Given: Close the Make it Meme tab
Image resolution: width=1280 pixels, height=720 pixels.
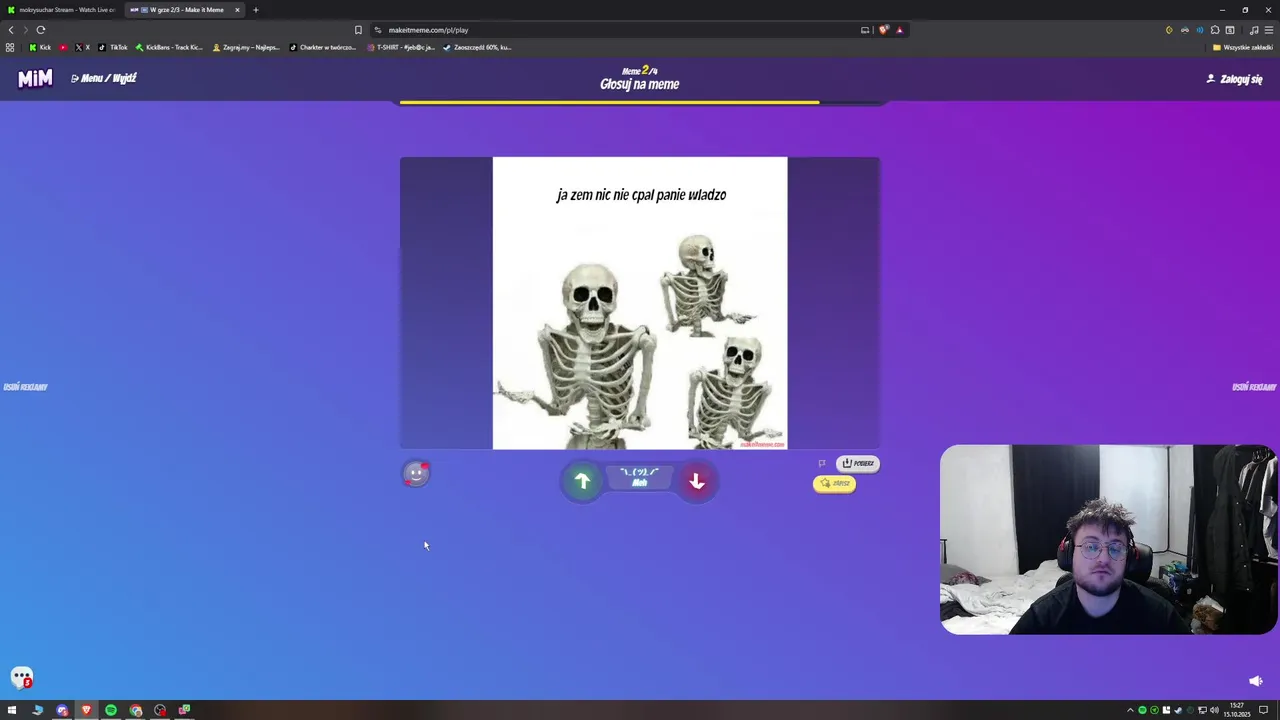Looking at the screenshot, I should [237, 10].
